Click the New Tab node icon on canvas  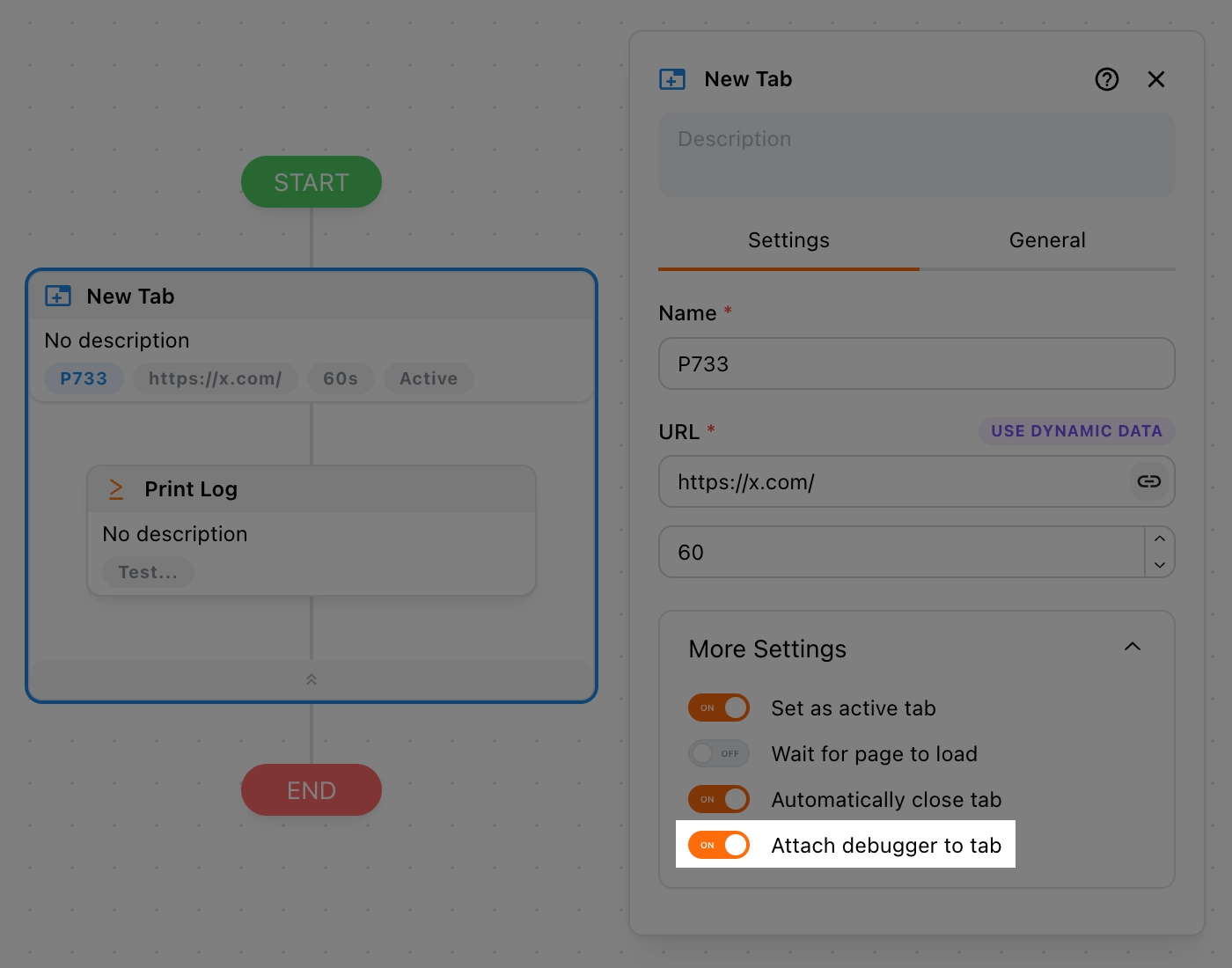pos(58,296)
